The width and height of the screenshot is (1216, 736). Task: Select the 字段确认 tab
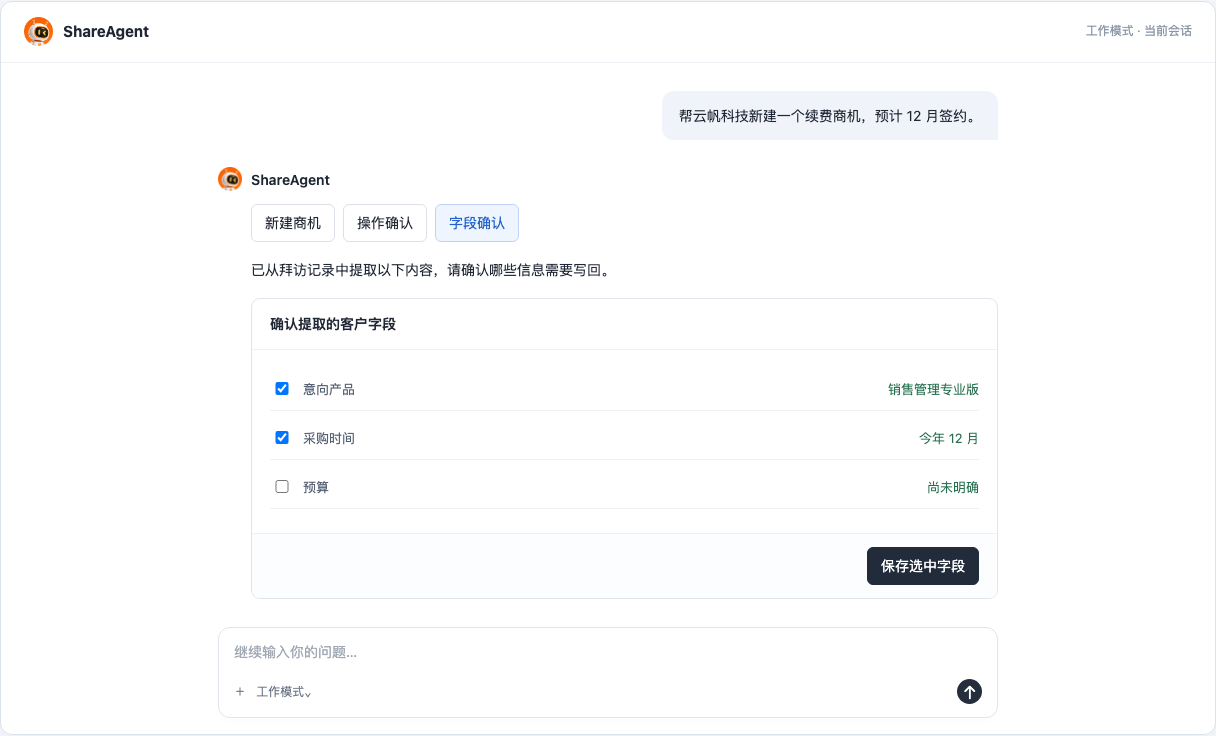pyautogui.click(x=477, y=223)
